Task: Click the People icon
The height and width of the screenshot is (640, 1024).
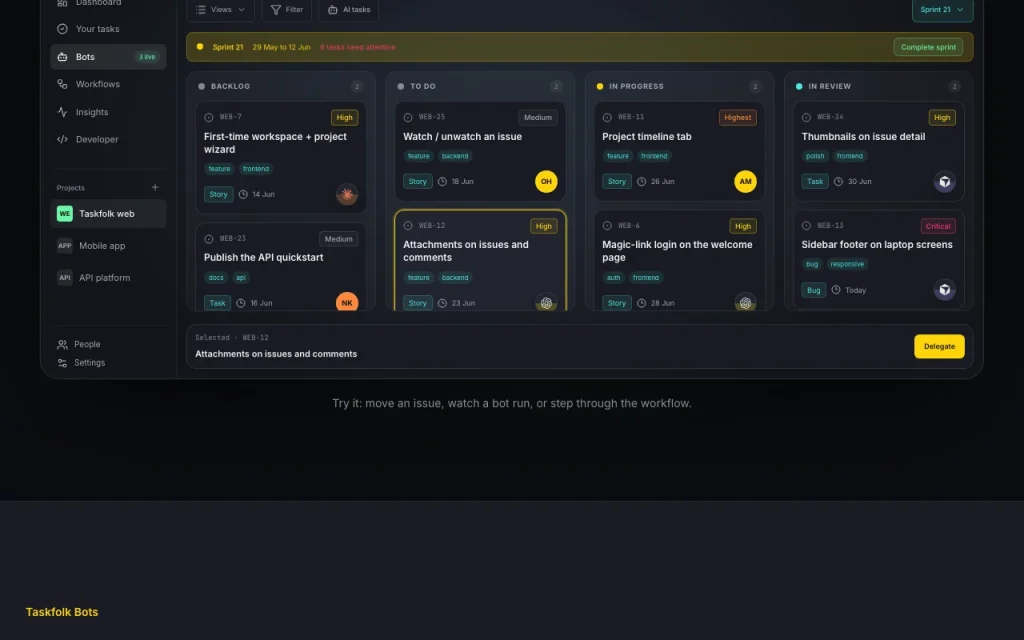Action: coord(62,344)
